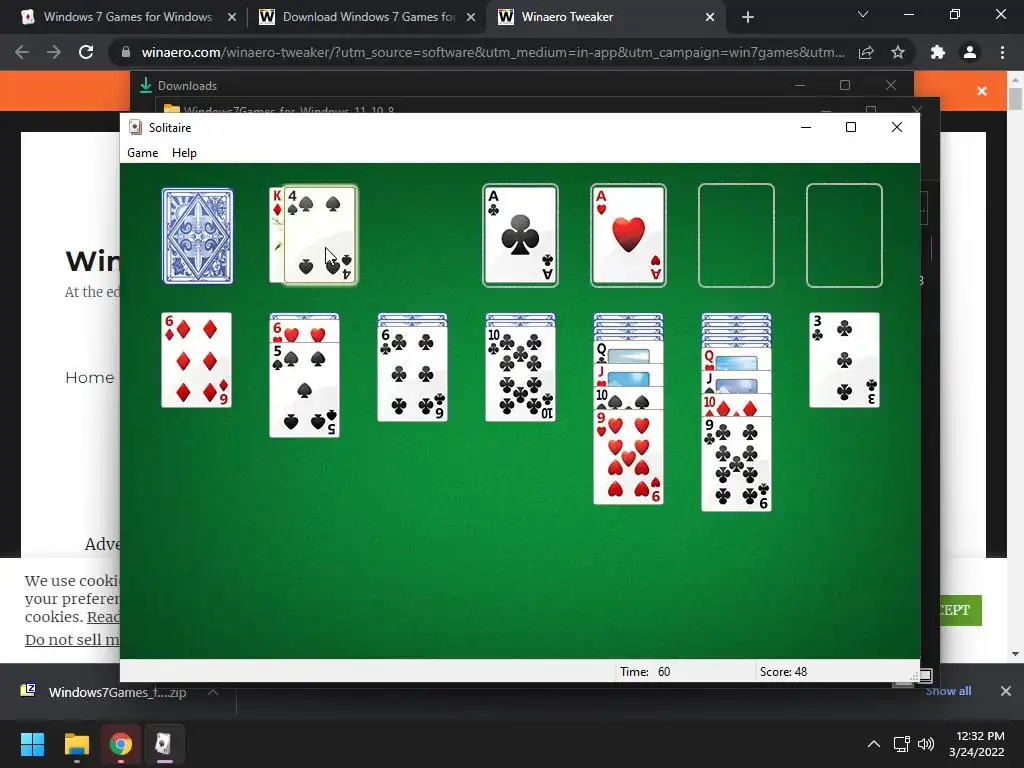Image resolution: width=1024 pixels, height=768 pixels.
Task: Click Show all downloads link
Action: [948, 691]
